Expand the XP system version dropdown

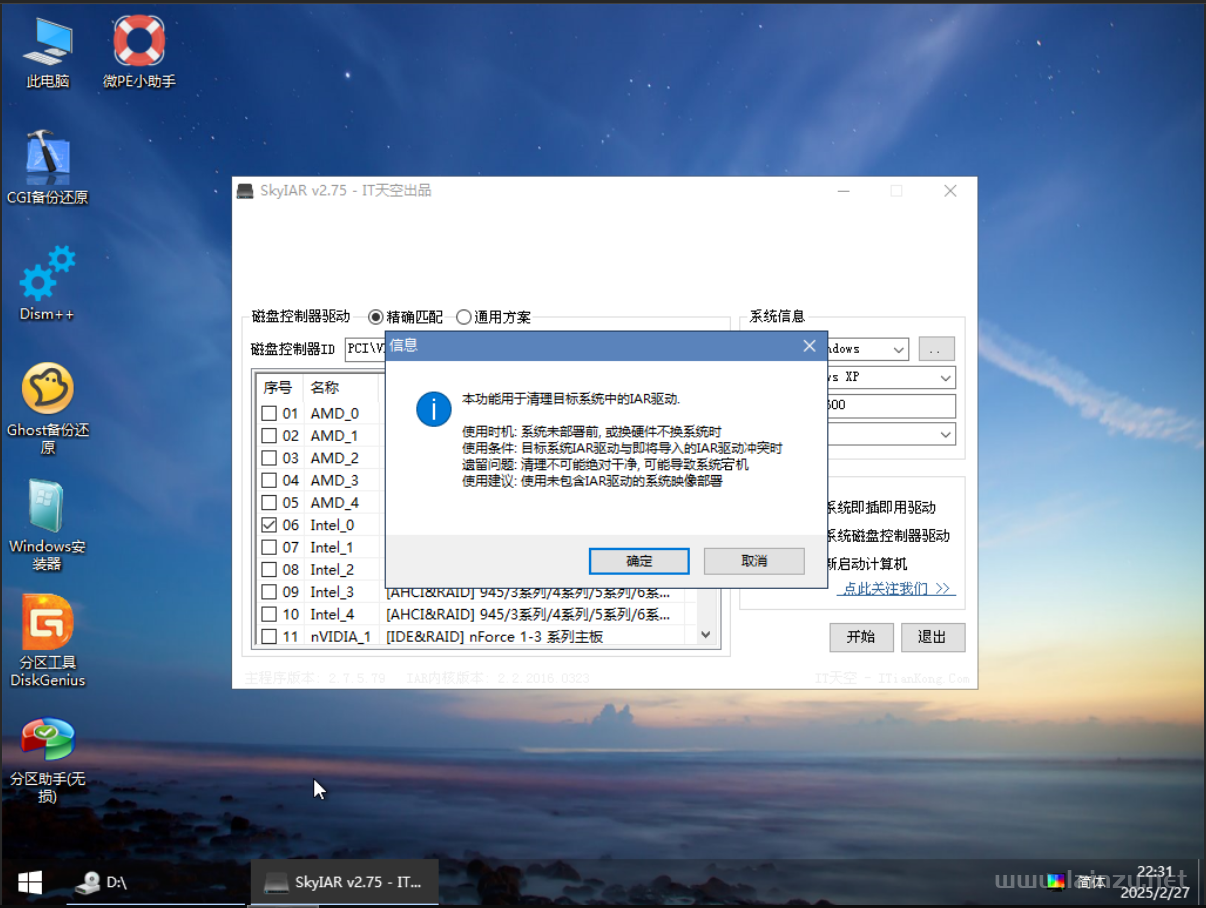click(x=945, y=378)
